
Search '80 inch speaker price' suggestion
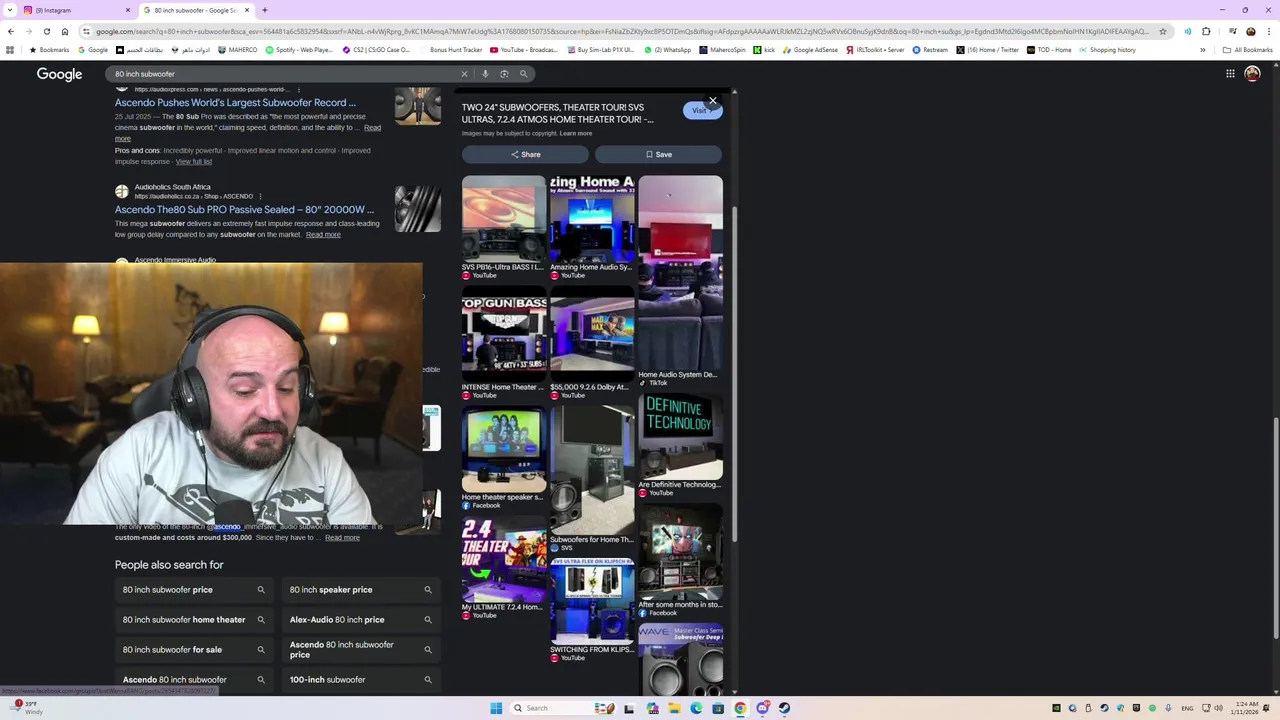pyautogui.click(x=361, y=590)
